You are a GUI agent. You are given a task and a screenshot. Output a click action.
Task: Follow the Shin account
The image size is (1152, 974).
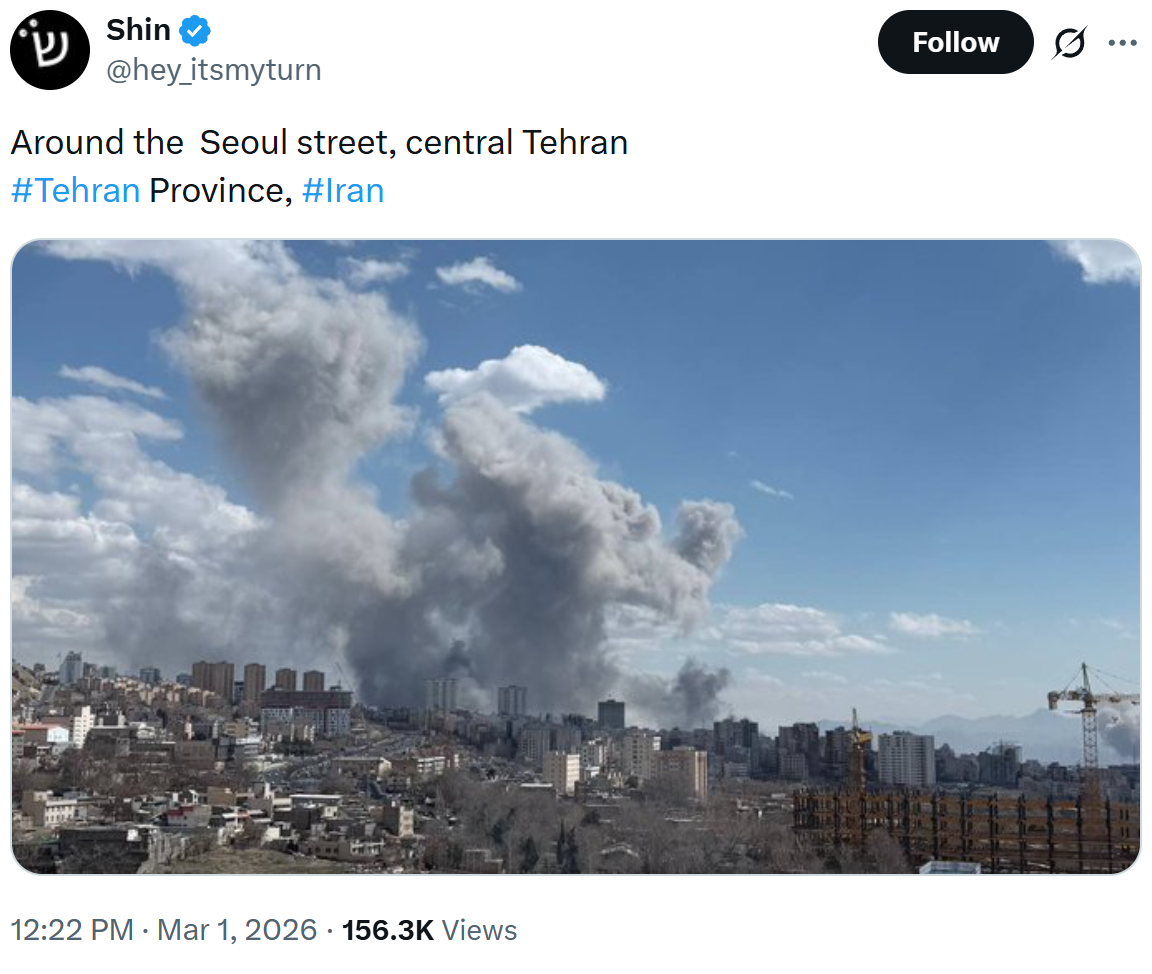pos(955,42)
